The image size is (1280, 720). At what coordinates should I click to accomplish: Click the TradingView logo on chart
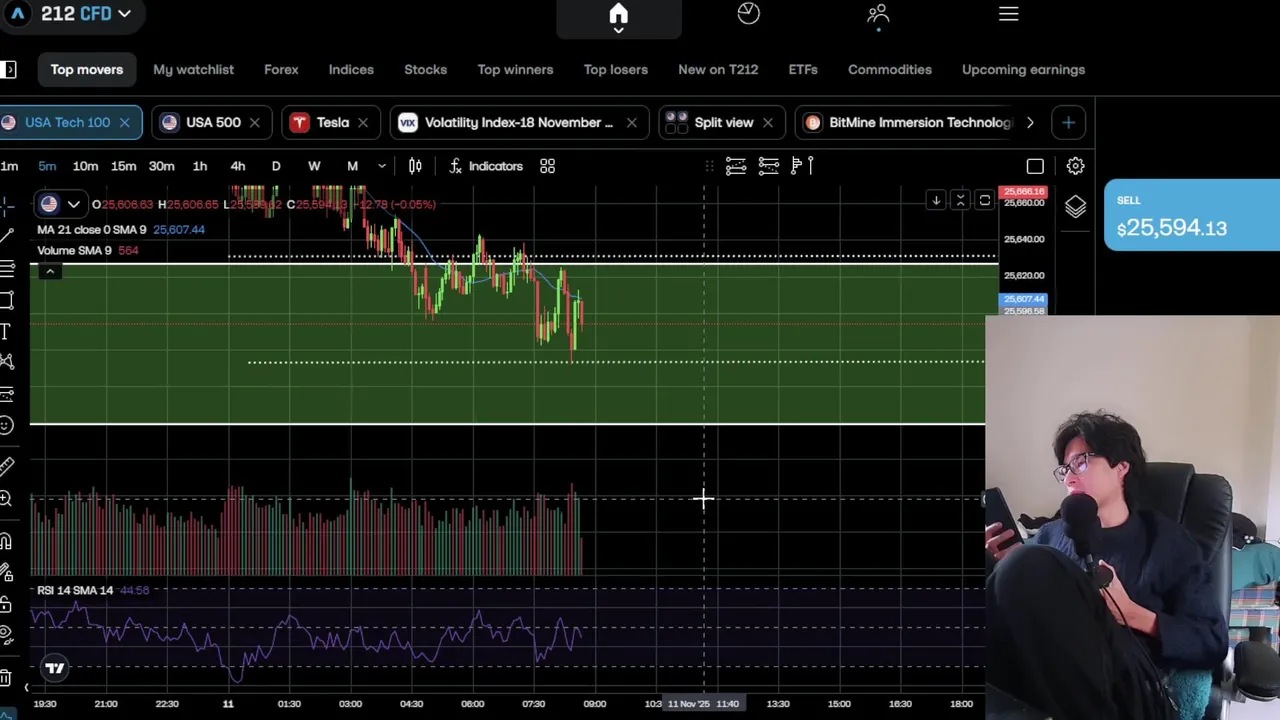[54, 667]
